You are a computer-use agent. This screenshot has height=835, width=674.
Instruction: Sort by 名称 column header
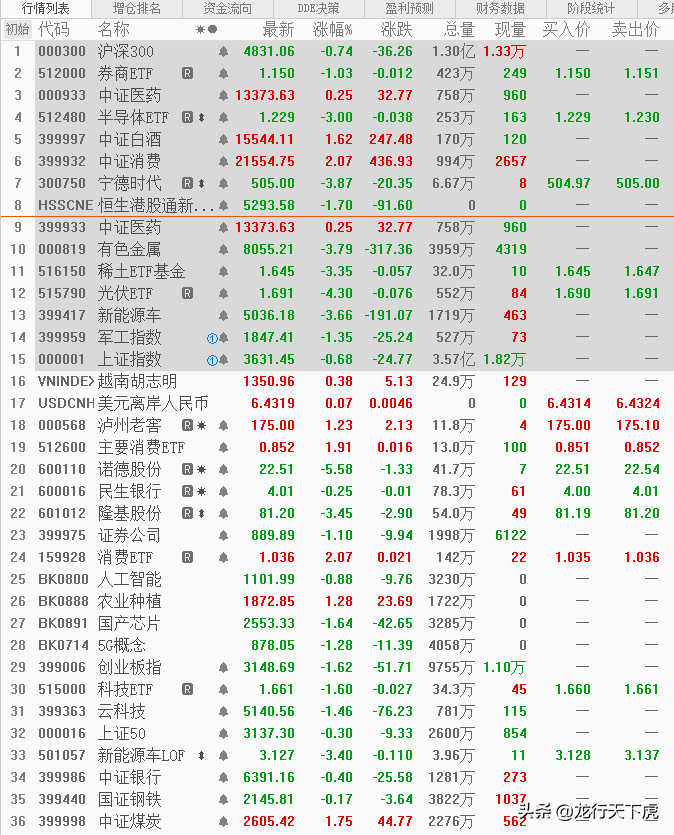(x=113, y=29)
